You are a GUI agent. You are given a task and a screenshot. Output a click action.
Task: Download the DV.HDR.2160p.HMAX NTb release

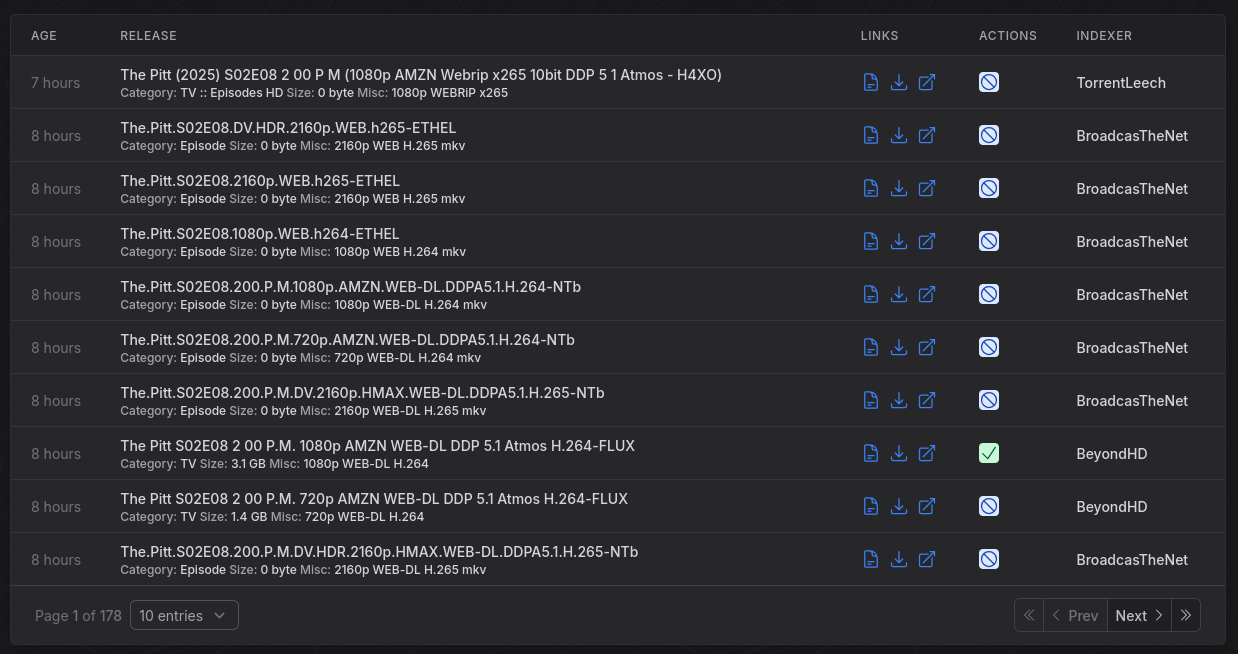(899, 559)
